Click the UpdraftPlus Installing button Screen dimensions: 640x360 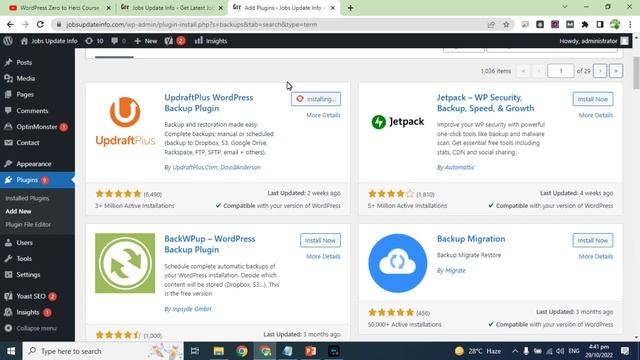[x=316, y=99]
